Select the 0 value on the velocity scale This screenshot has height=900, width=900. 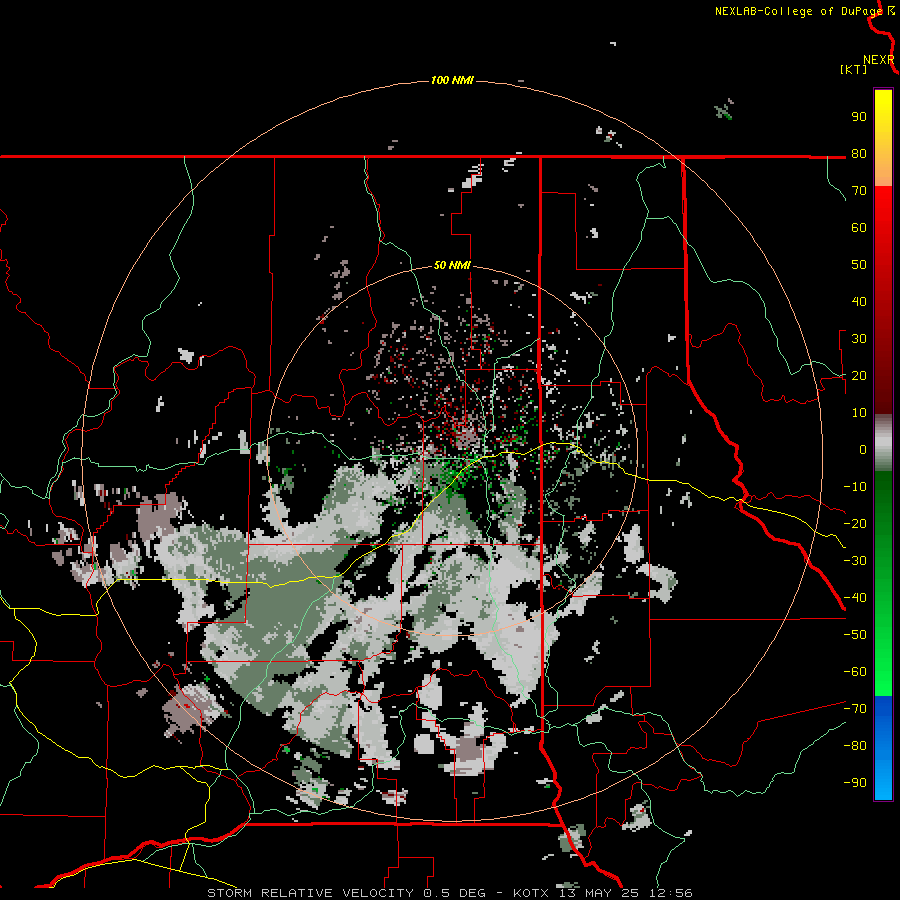coord(863,449)
